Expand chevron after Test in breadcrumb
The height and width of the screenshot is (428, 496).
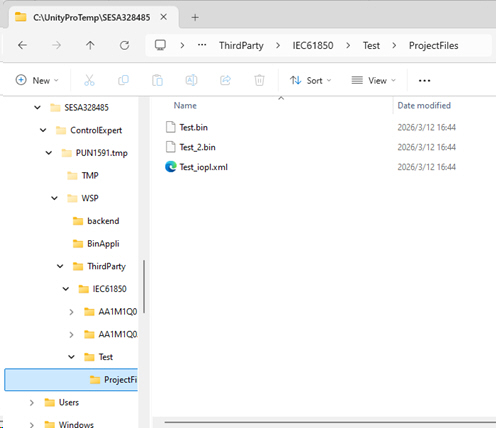pos(394,45)
